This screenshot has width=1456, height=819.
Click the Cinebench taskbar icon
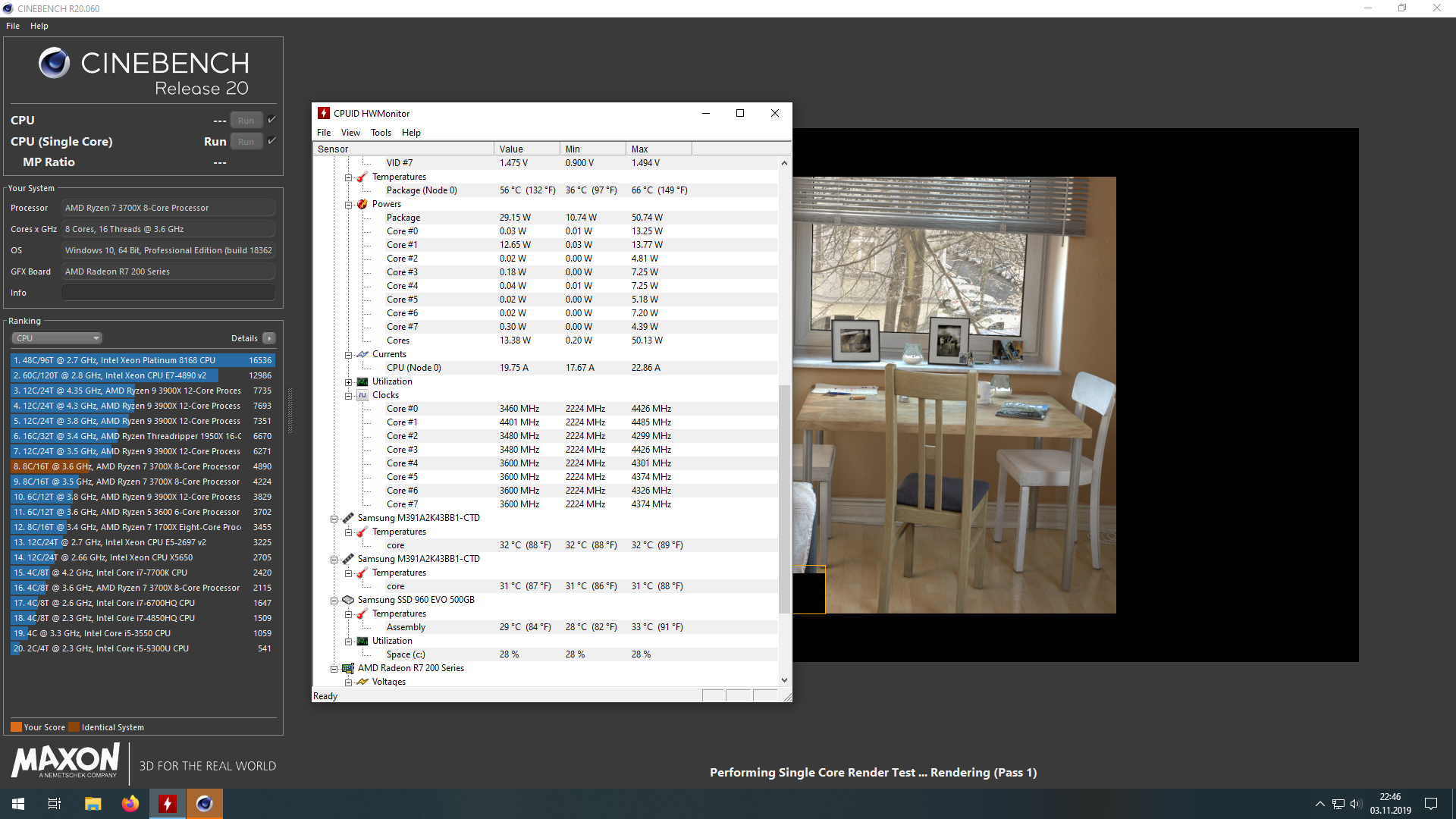tap(205, 804)
